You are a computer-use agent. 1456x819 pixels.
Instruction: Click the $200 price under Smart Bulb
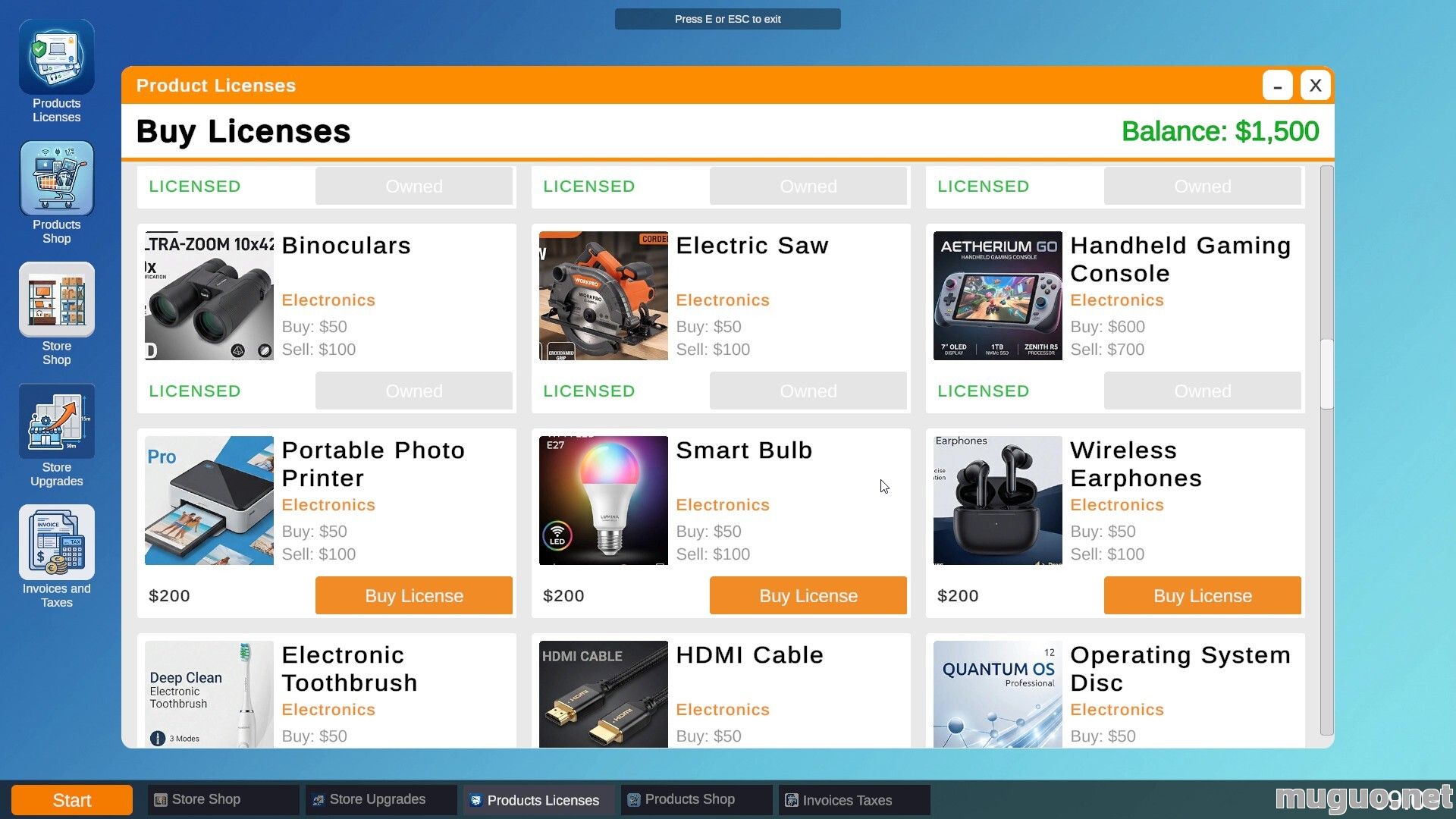pyautogui.click(x=563, y=596)
